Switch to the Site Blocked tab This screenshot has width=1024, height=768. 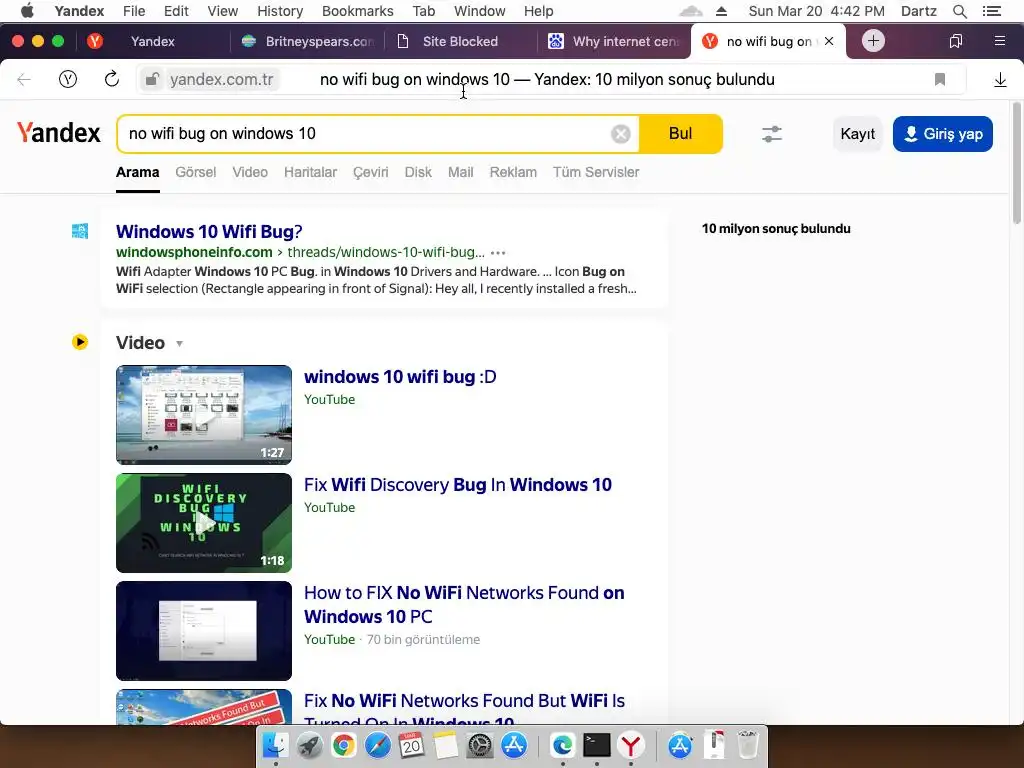pos(460,41)
